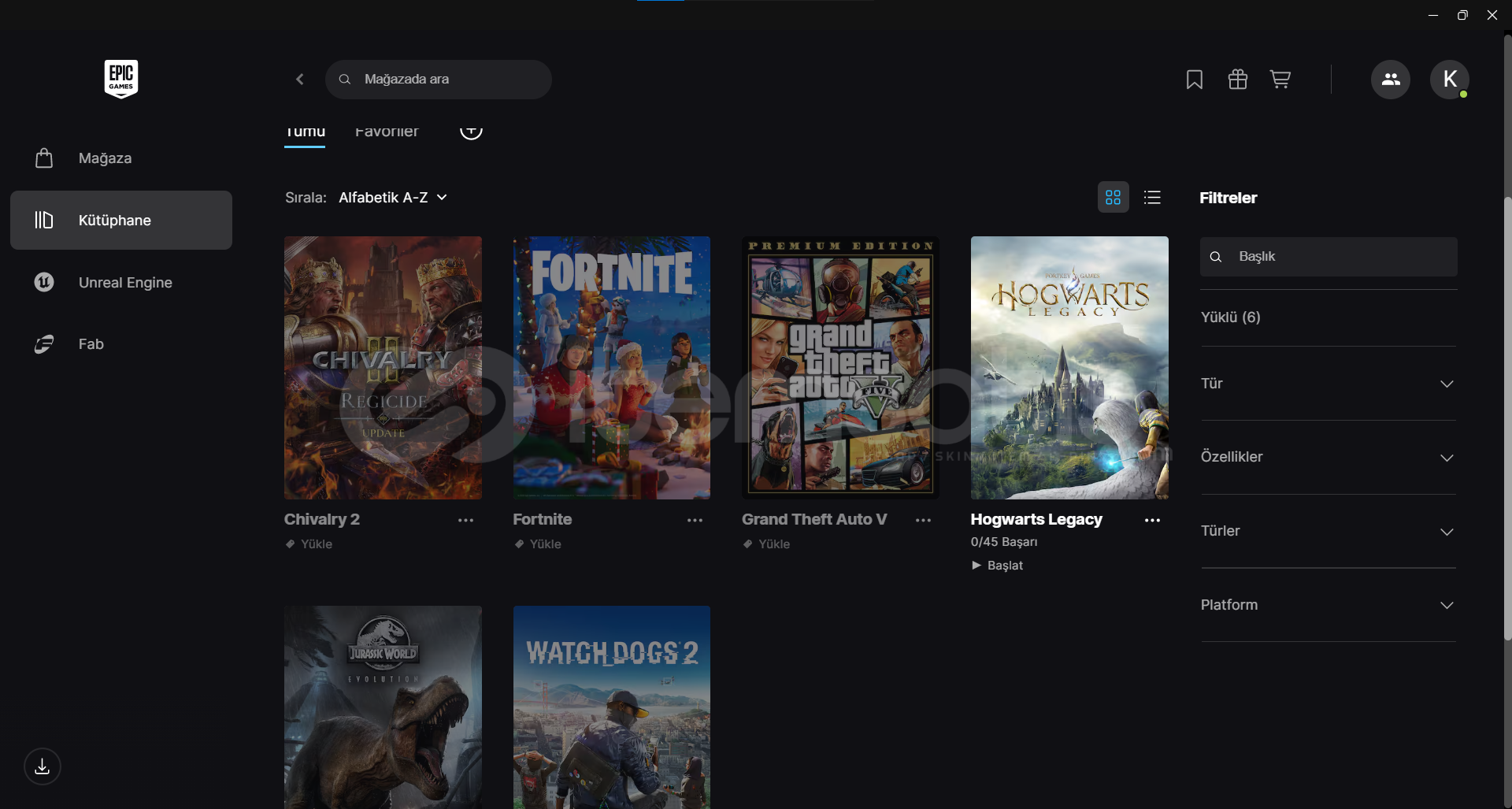Install Grand Theft Auto V via Yükle
This screenshot has width=1512, height=809.
[x=766, y=544]
